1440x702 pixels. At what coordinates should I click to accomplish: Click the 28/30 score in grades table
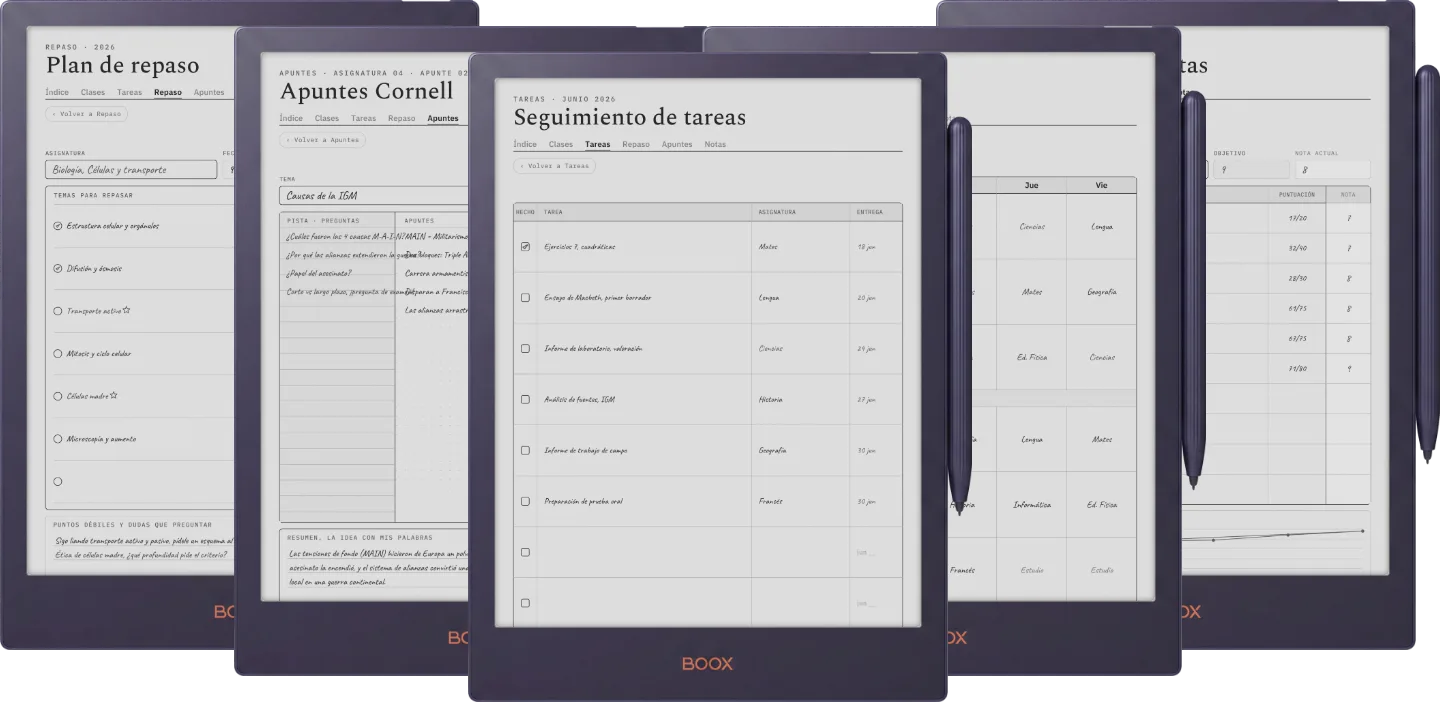(1298, 278)
